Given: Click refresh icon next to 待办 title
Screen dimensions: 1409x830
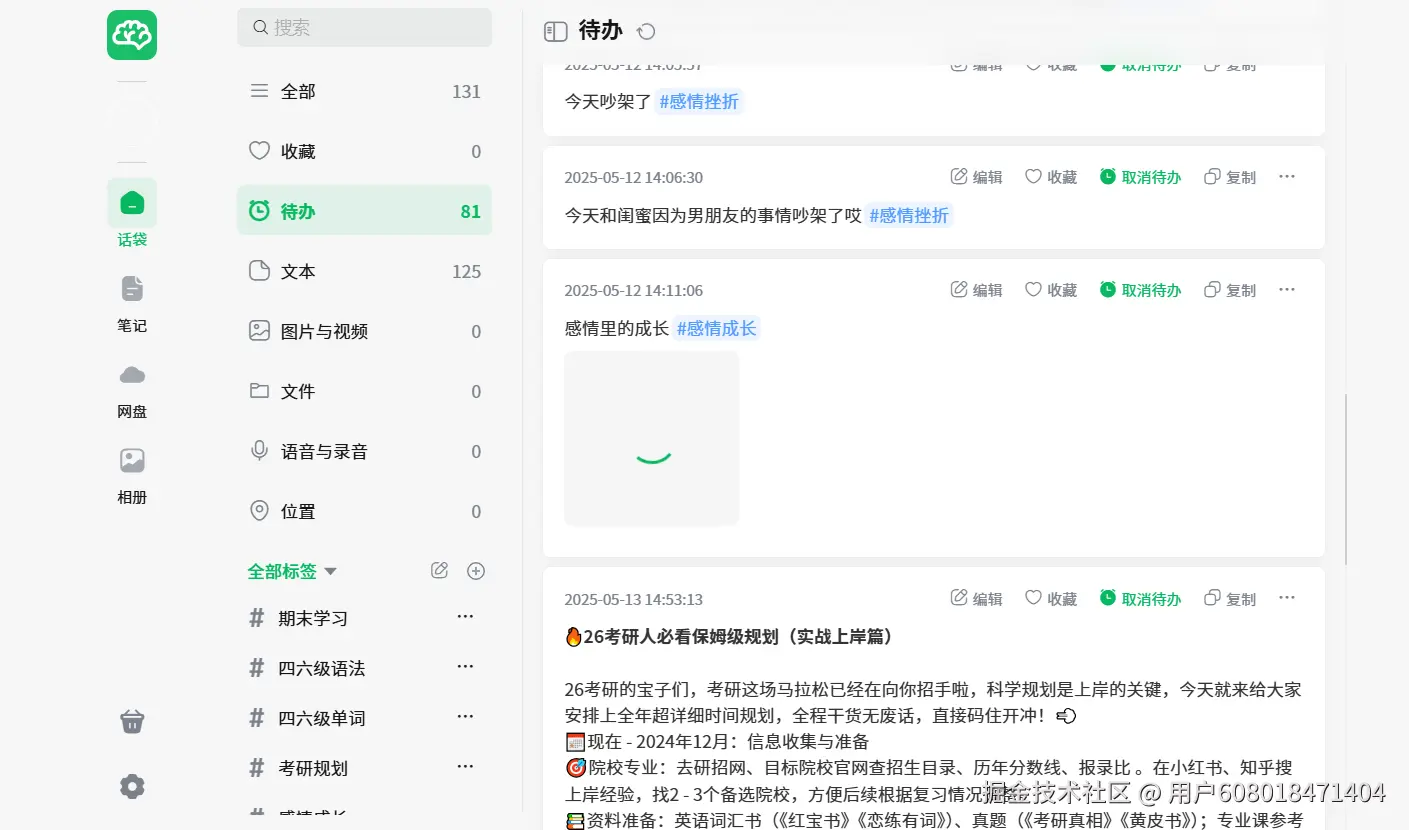Looking at the screenshot, I should (646, 32).
